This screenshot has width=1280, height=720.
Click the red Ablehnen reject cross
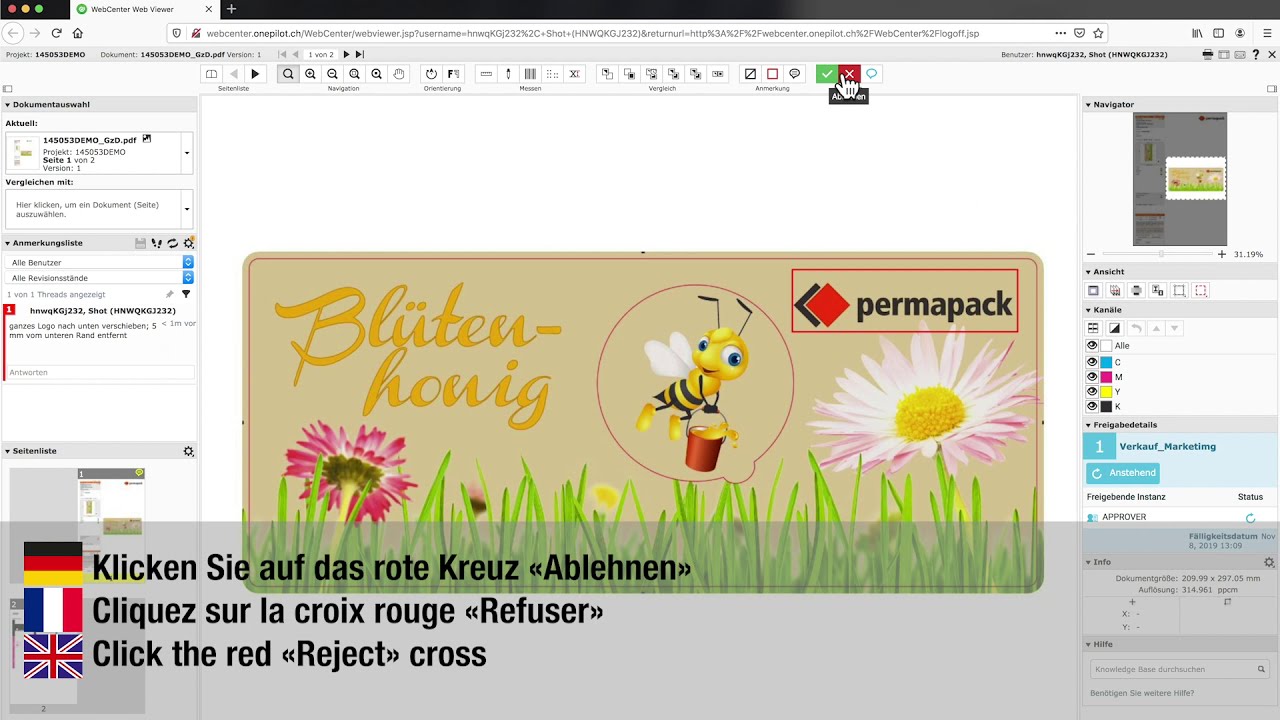click(849, 74)
